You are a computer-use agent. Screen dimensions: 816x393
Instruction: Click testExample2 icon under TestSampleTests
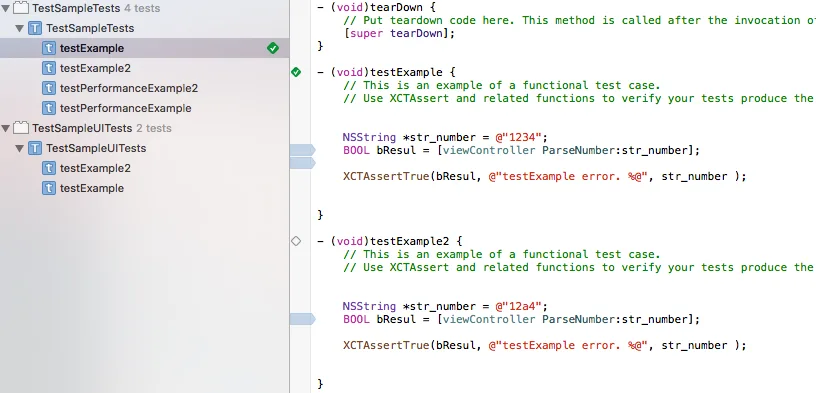pyautogui.click(x=48, y=68)
